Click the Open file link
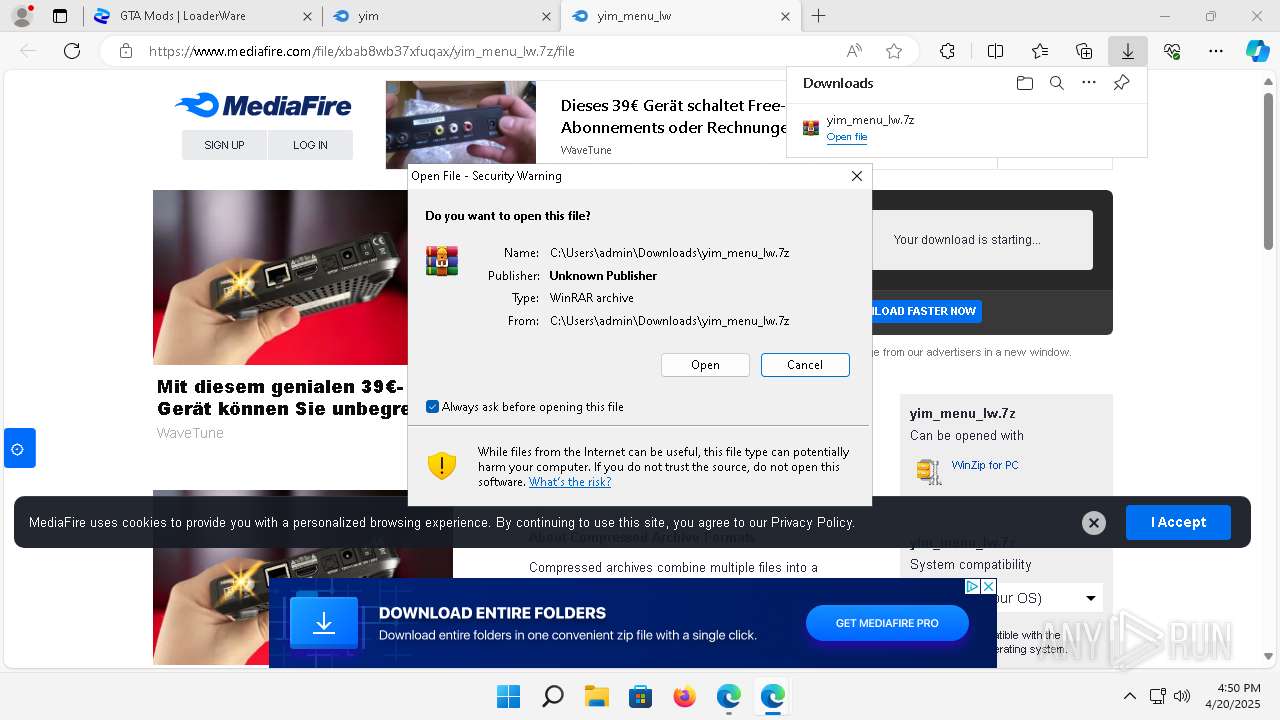Image resolution: width=1280 pixels, height=720 pixels. pos(847,137)
